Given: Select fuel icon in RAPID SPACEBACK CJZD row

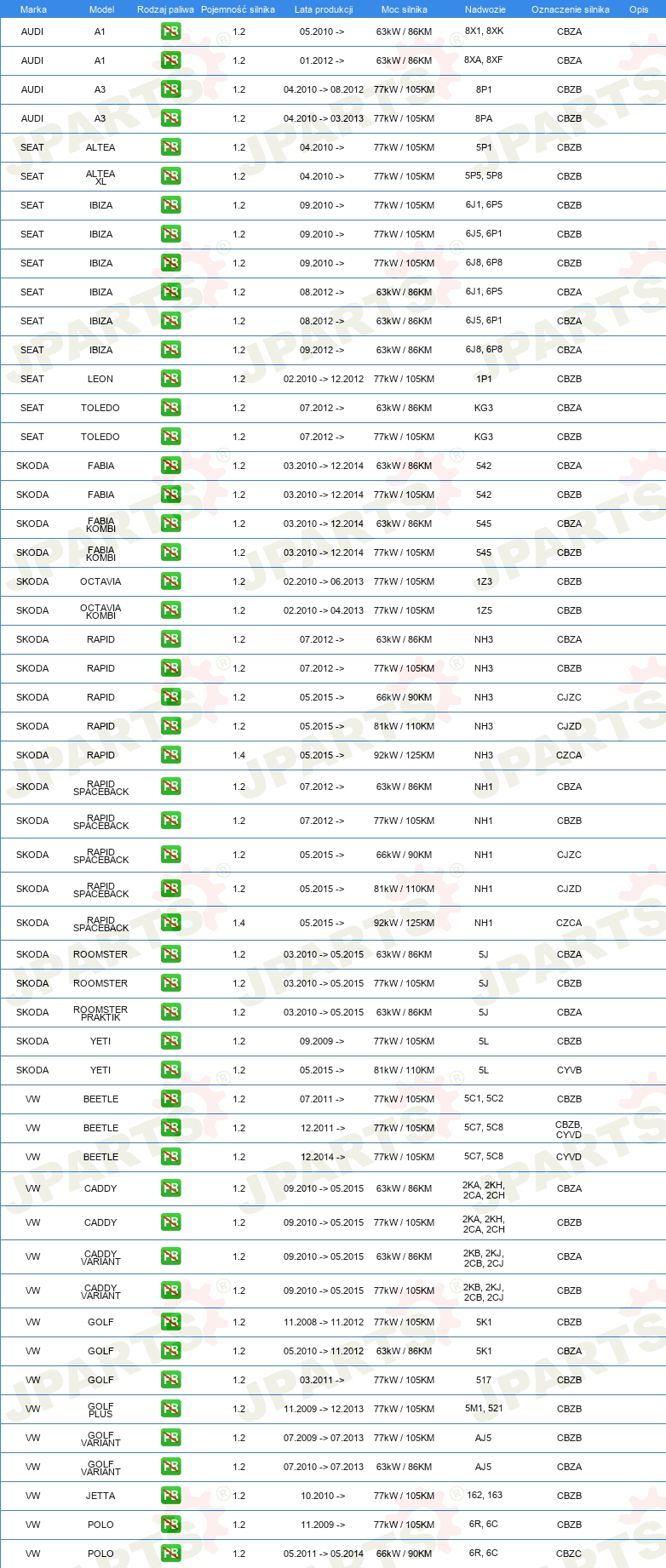Looking at the screenshot, I should point(170,889).
